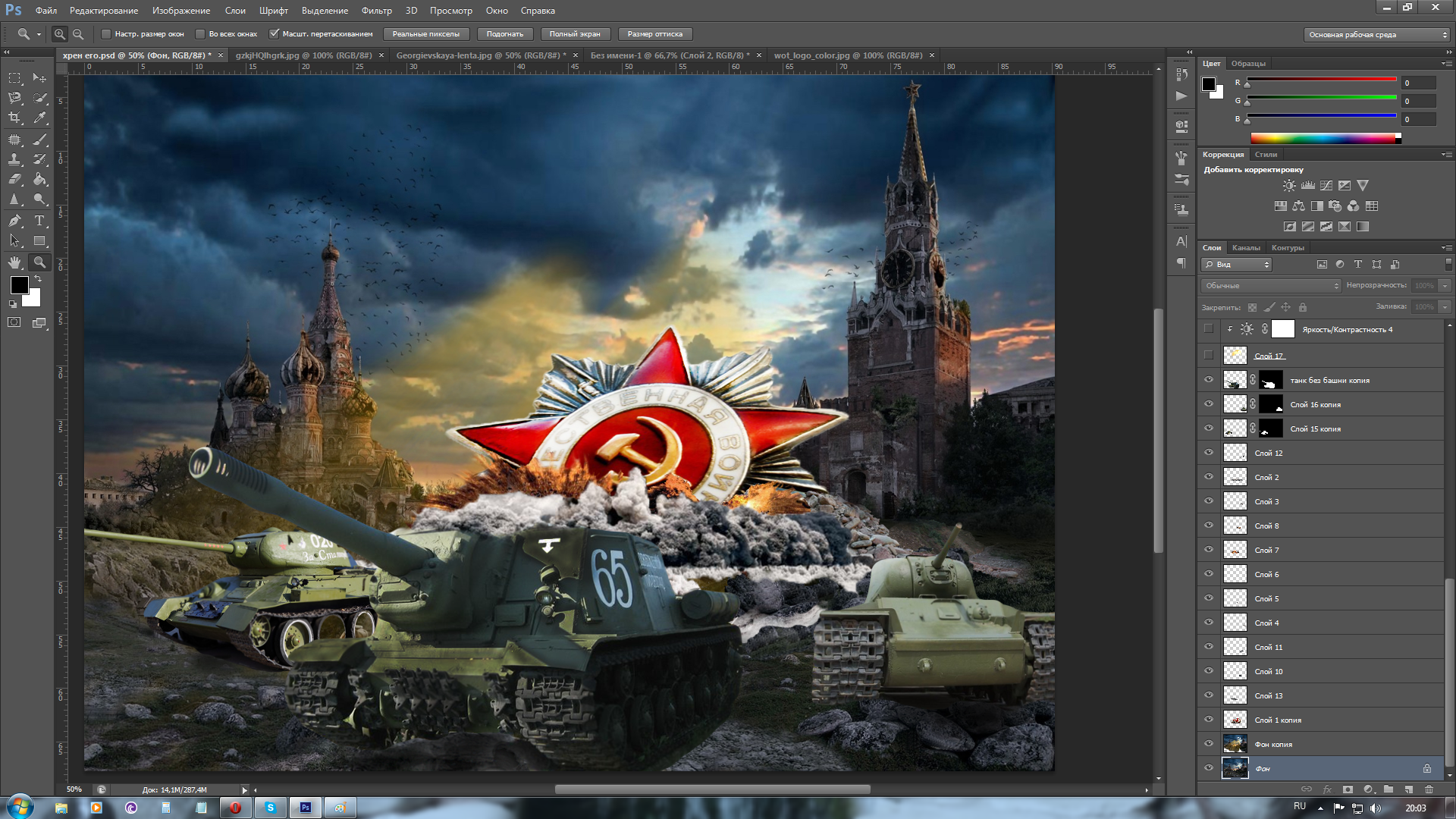Viewport: 1456px width, 819px height.
Task: Show the Яркость/Контрастность 4 layer
Action: pos(1209,329)
